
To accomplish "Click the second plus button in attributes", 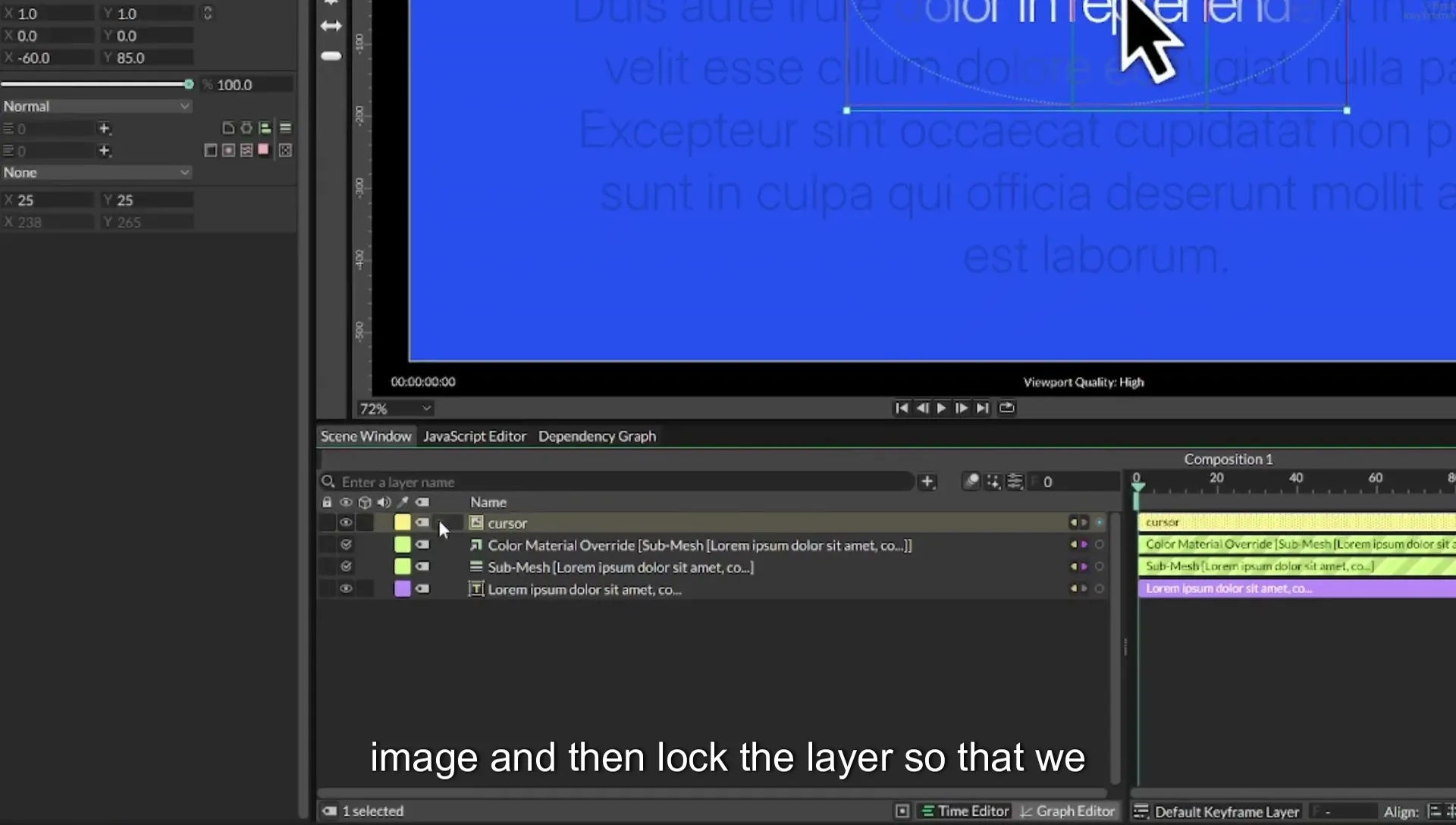I will click(x=105, y=150).
